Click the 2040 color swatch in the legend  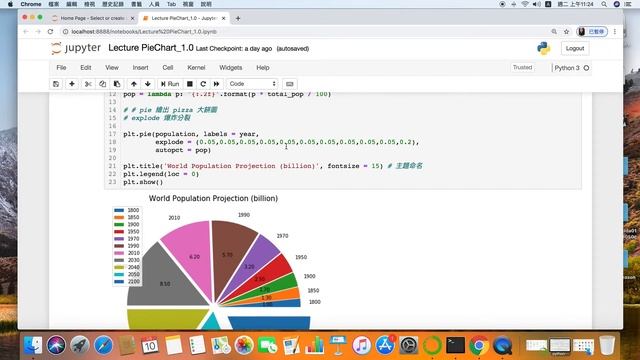[119, 267]
